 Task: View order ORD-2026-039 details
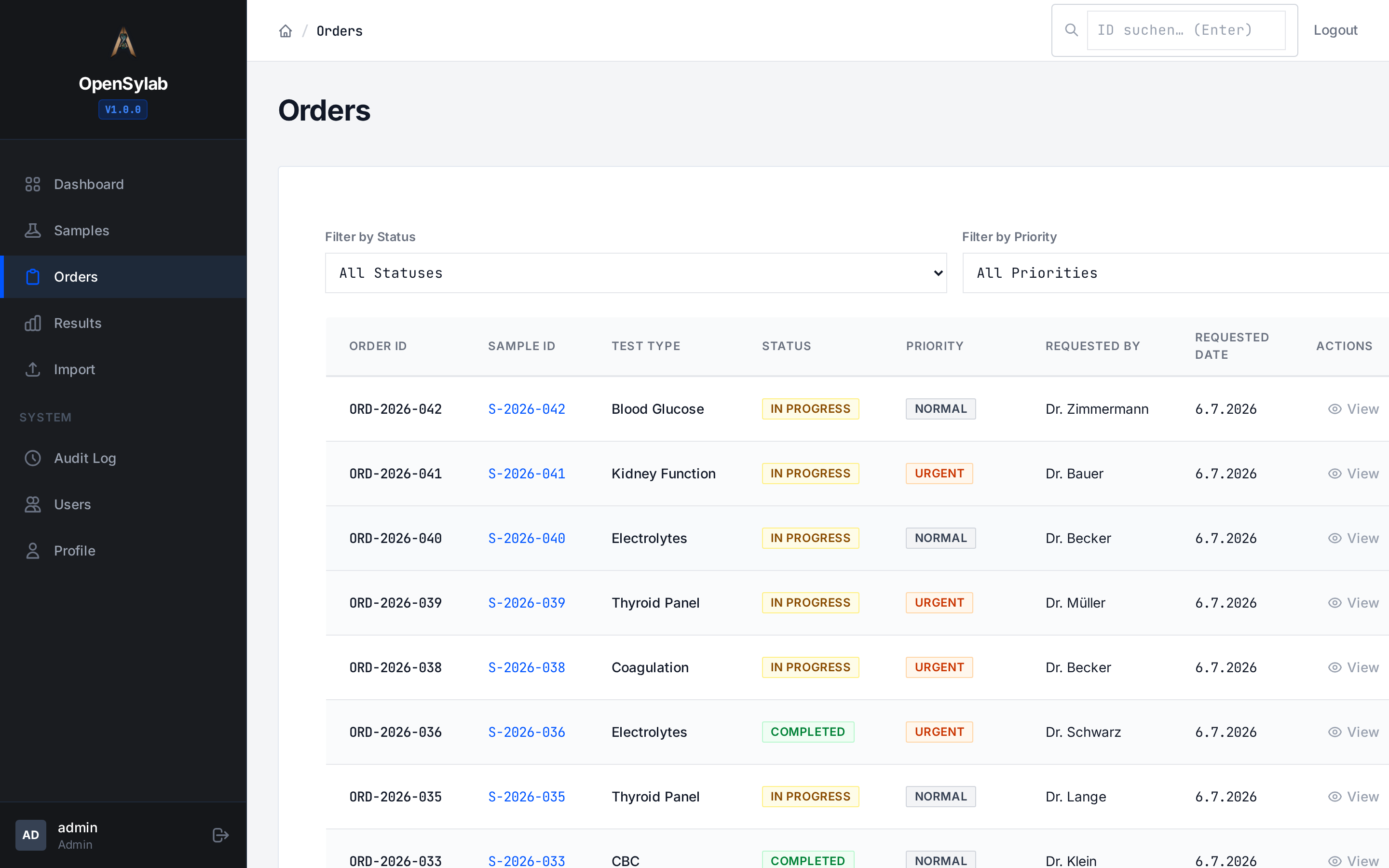pos(1353,603)
